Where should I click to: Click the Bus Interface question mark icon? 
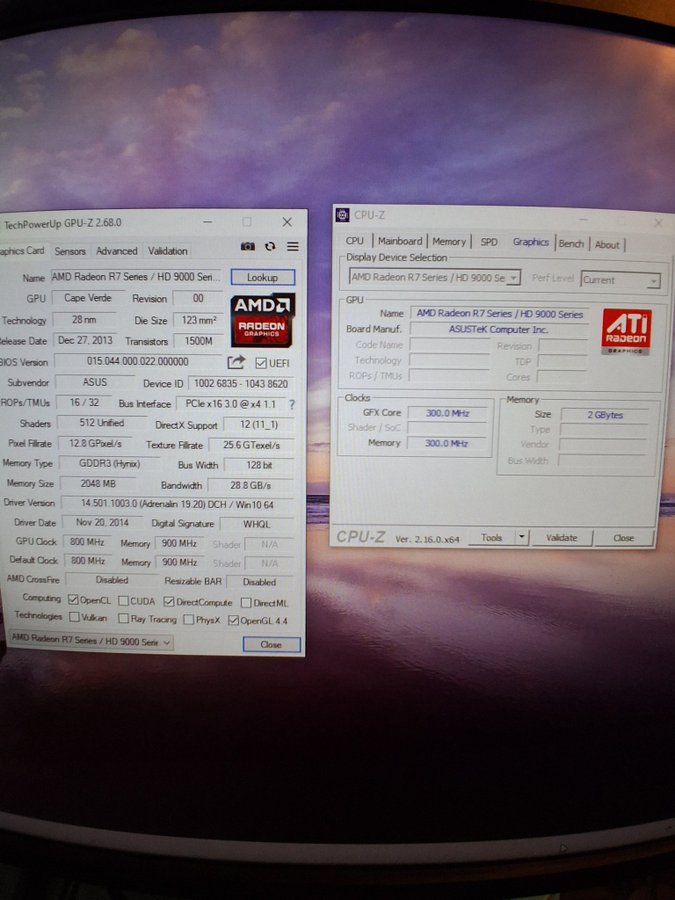click(x=291, y=405)
